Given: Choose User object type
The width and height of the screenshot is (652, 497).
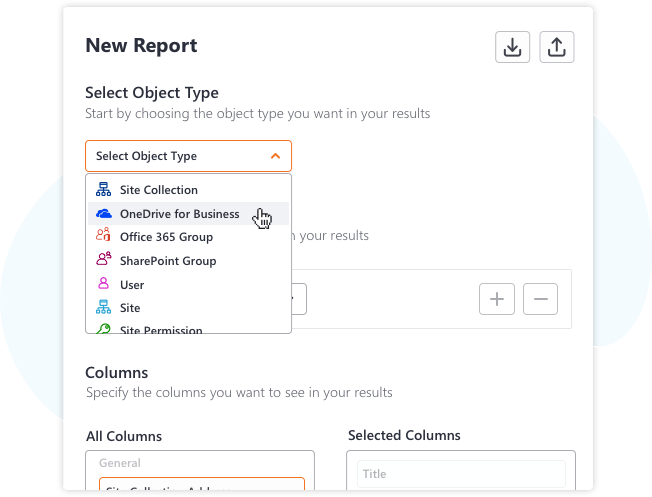Looking at the screenshot, I should click(188, 284).
